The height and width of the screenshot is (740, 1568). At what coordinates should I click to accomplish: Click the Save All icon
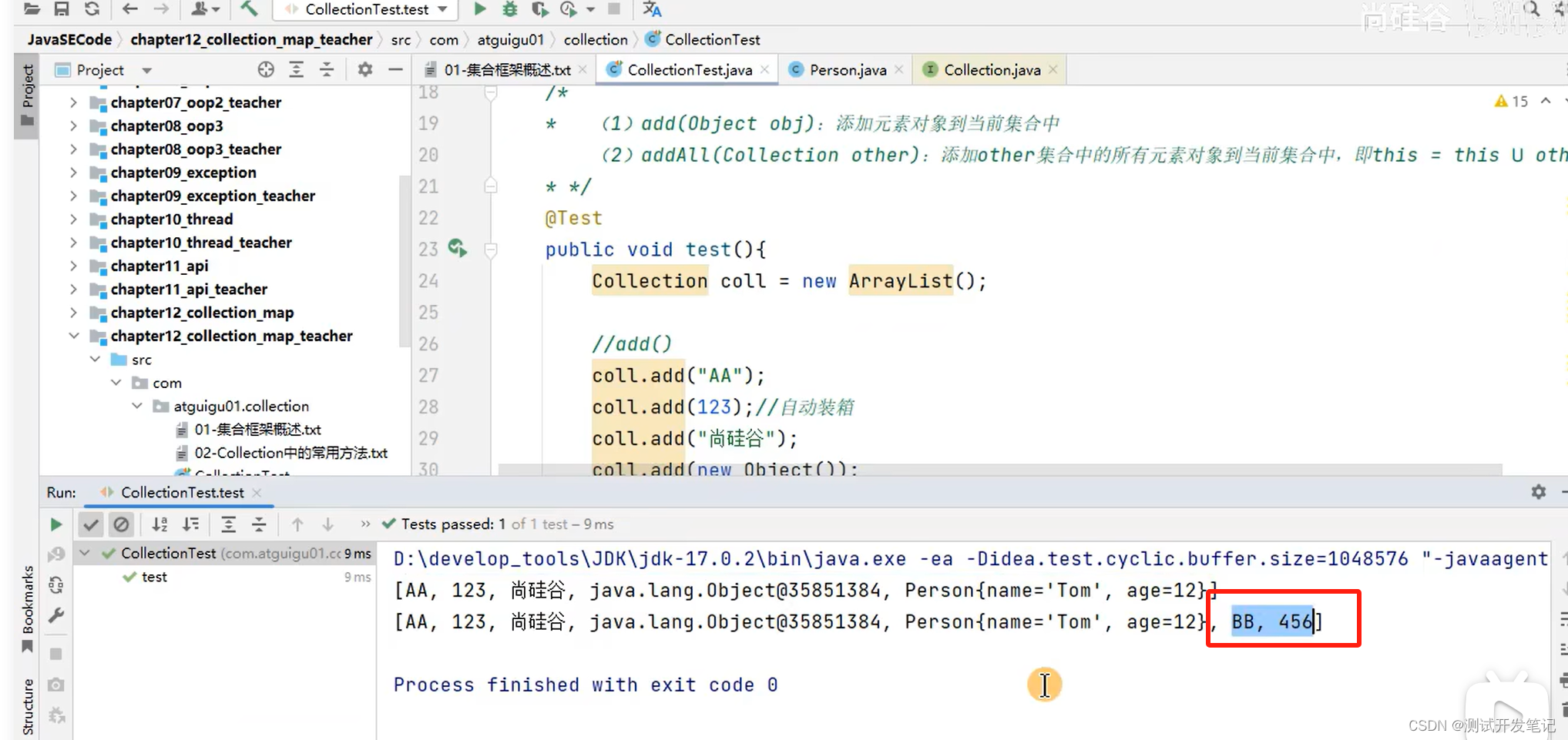(62, 9)
